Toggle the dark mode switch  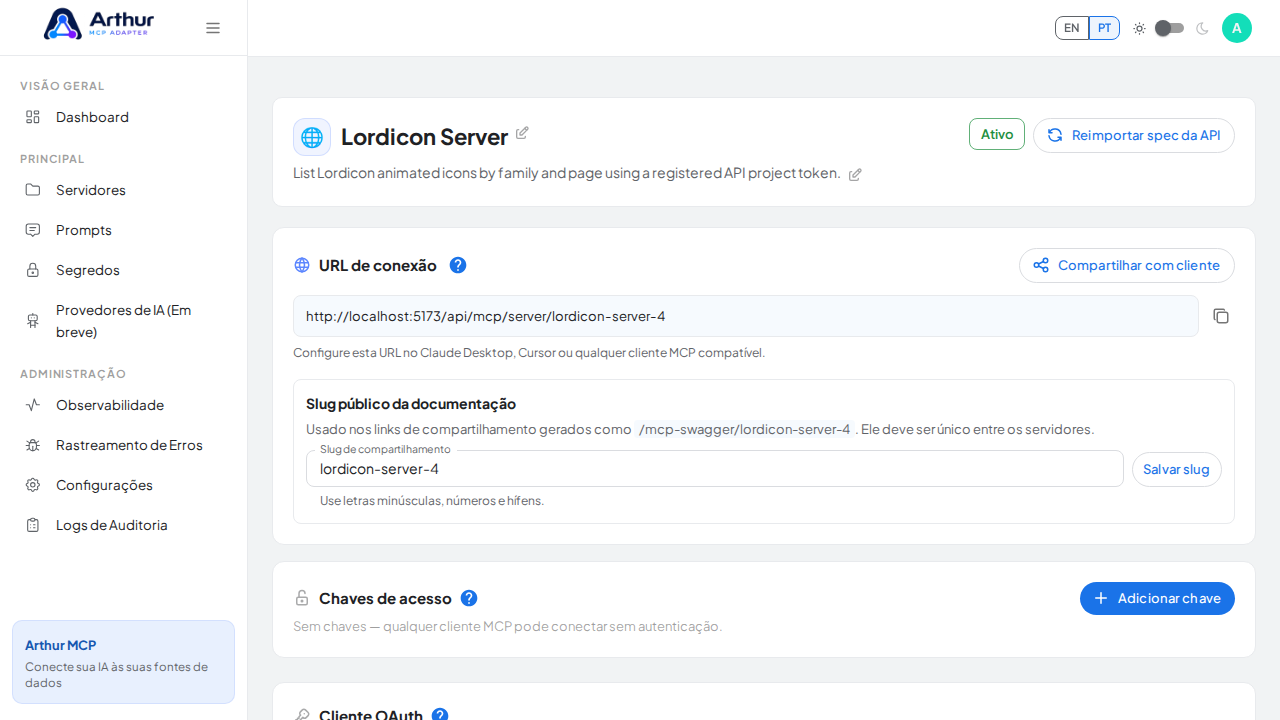(x=1170, y=28)
